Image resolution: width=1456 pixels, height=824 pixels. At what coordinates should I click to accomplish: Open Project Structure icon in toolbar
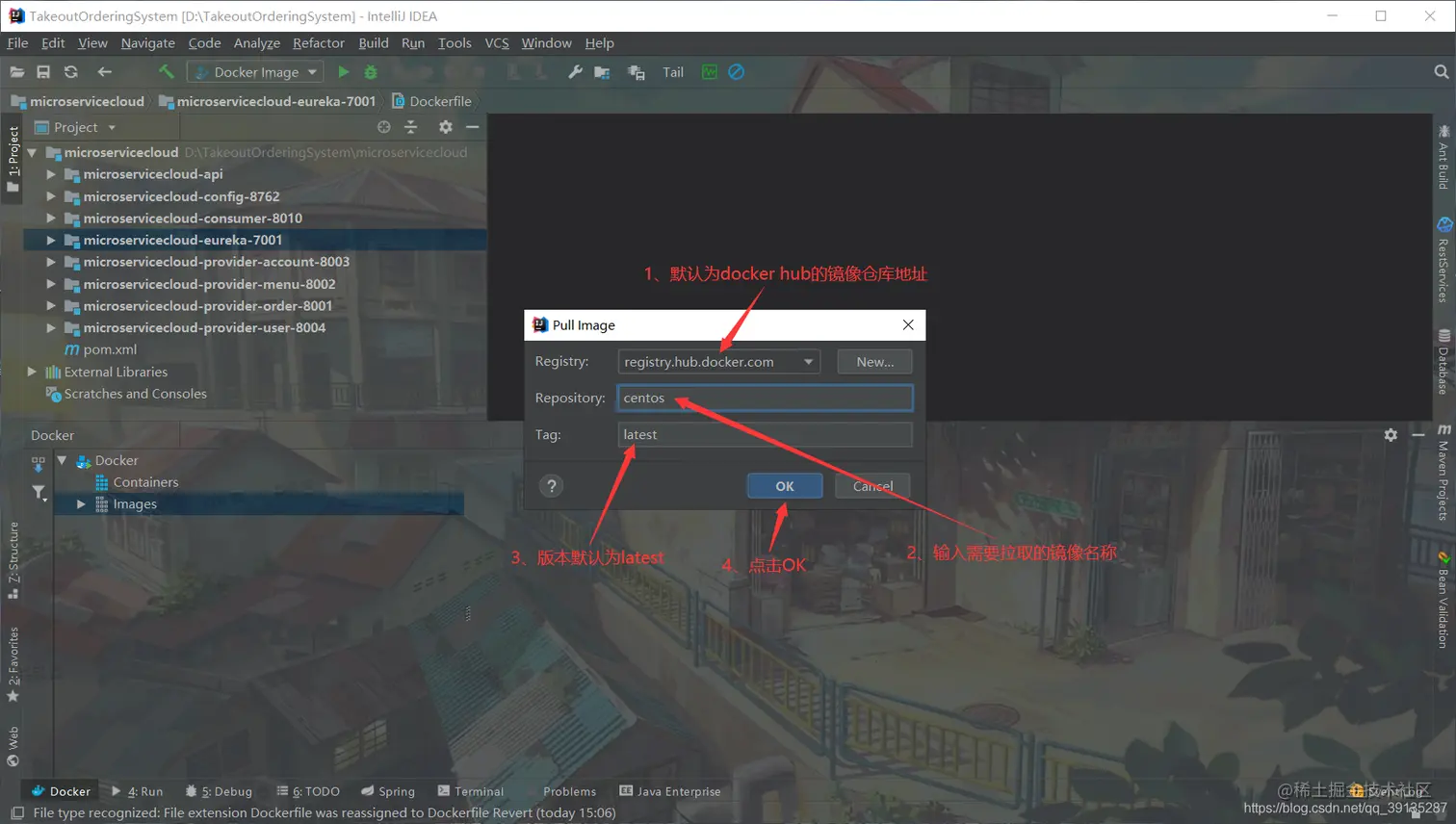pyautogui.click(x=602, y=72)
